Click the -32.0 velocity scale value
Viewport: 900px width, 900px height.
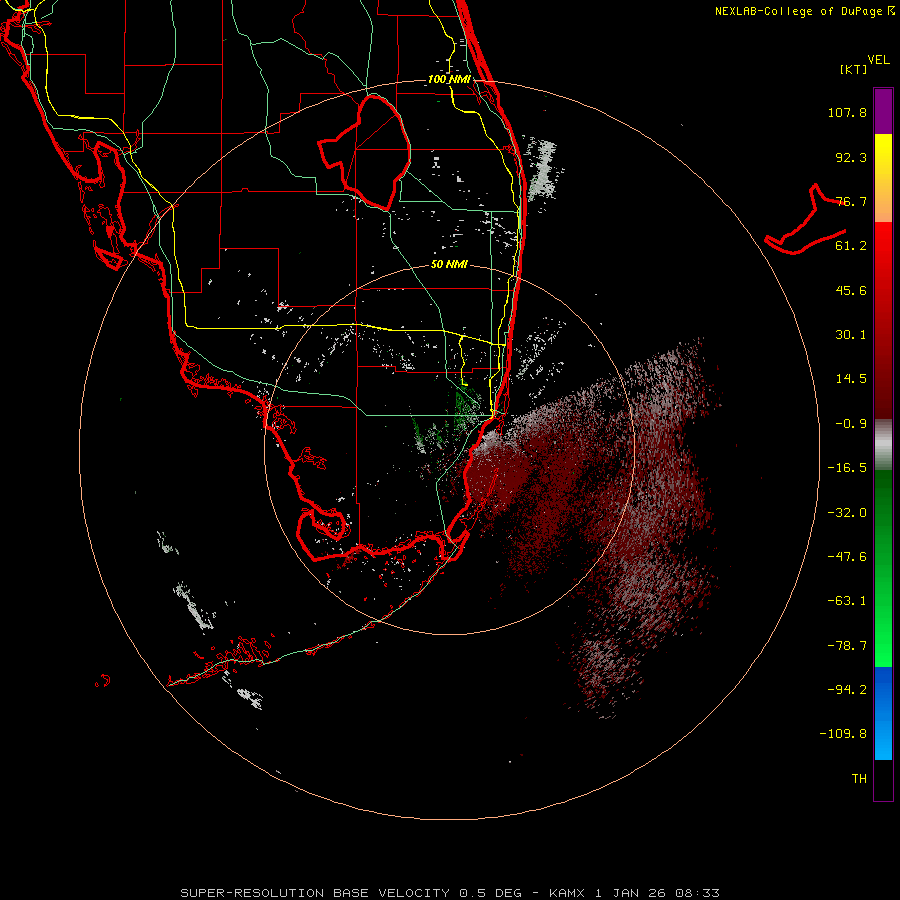click(x=847, y=513)
